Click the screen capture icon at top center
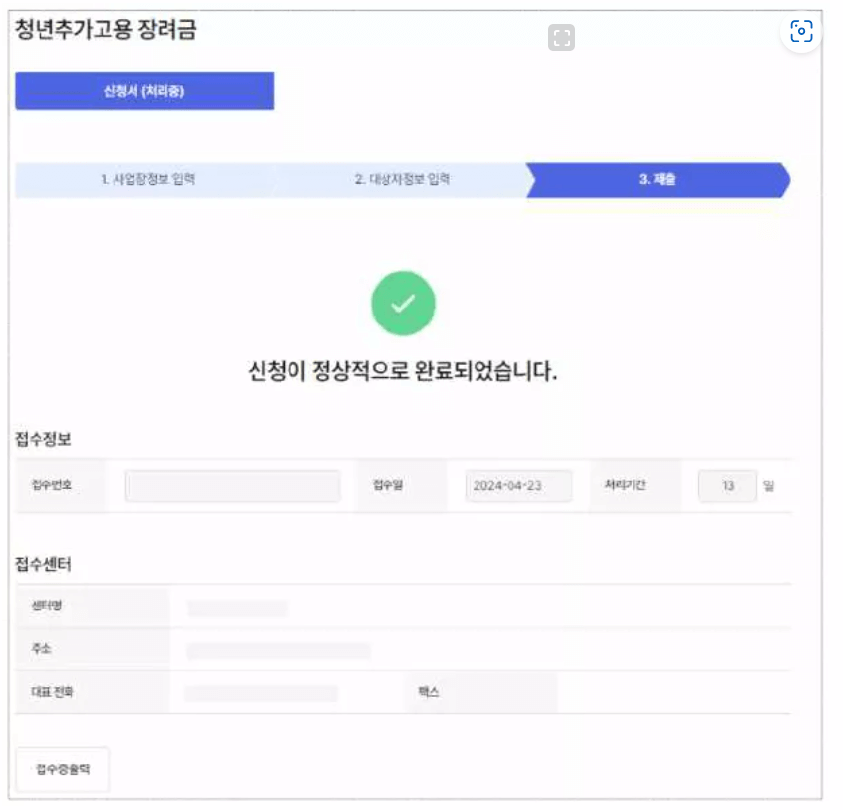Viewport: 843px width, 810px height. point(562,37)
